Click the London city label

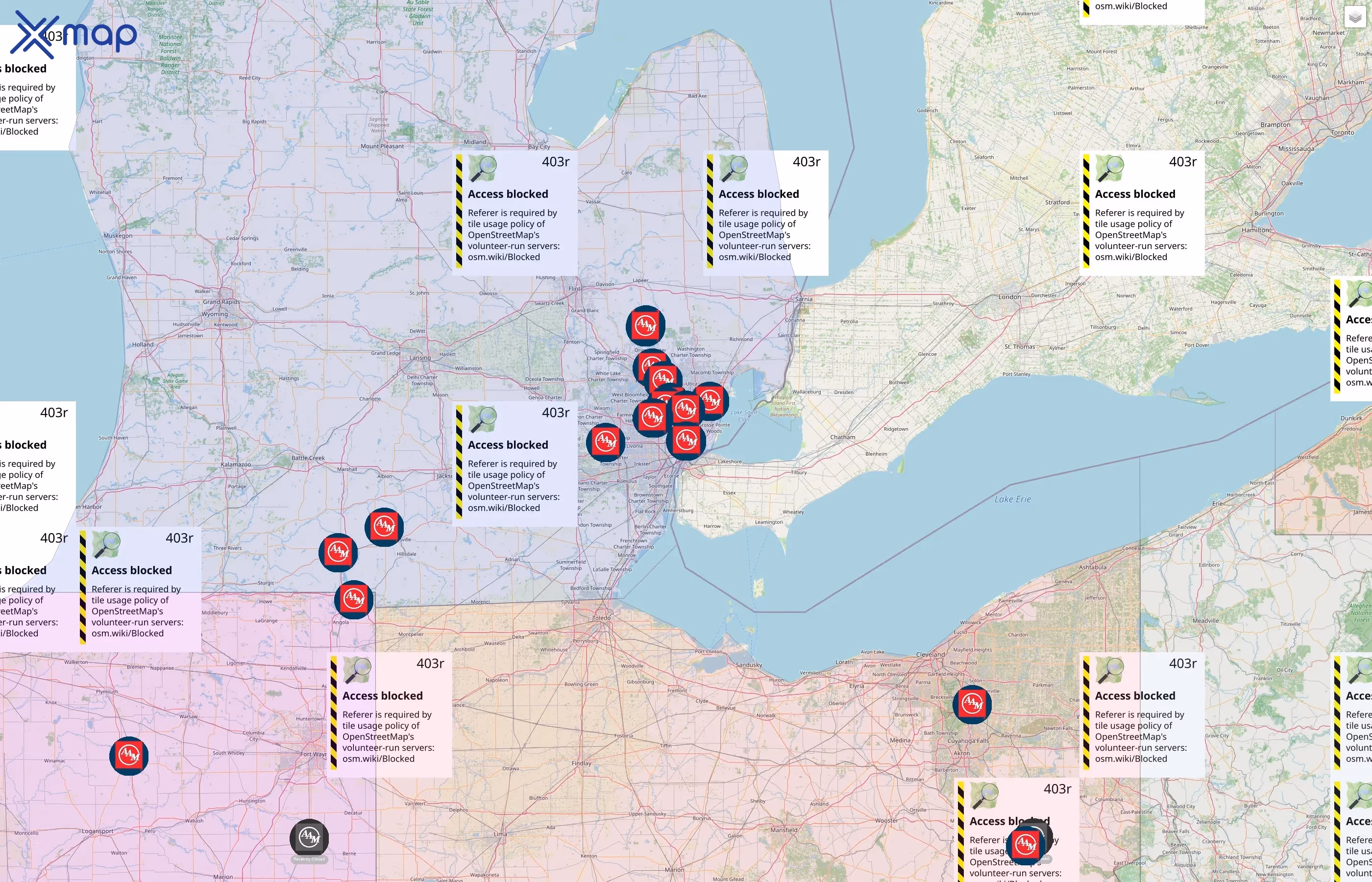(x=1009, y=296)
